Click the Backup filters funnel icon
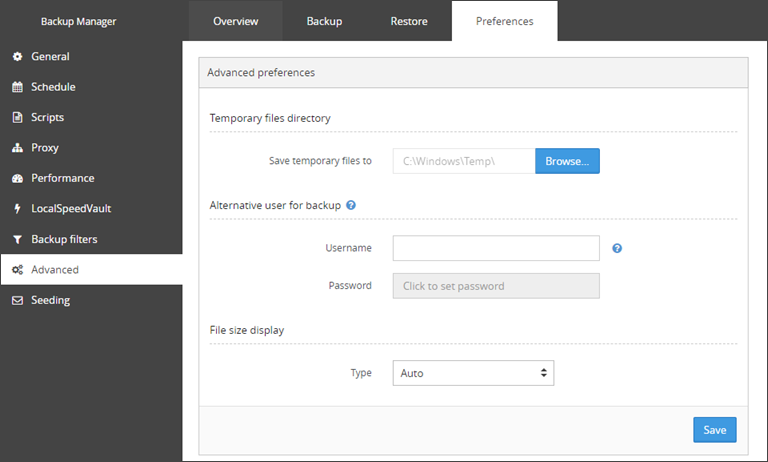 click(17, 240)
